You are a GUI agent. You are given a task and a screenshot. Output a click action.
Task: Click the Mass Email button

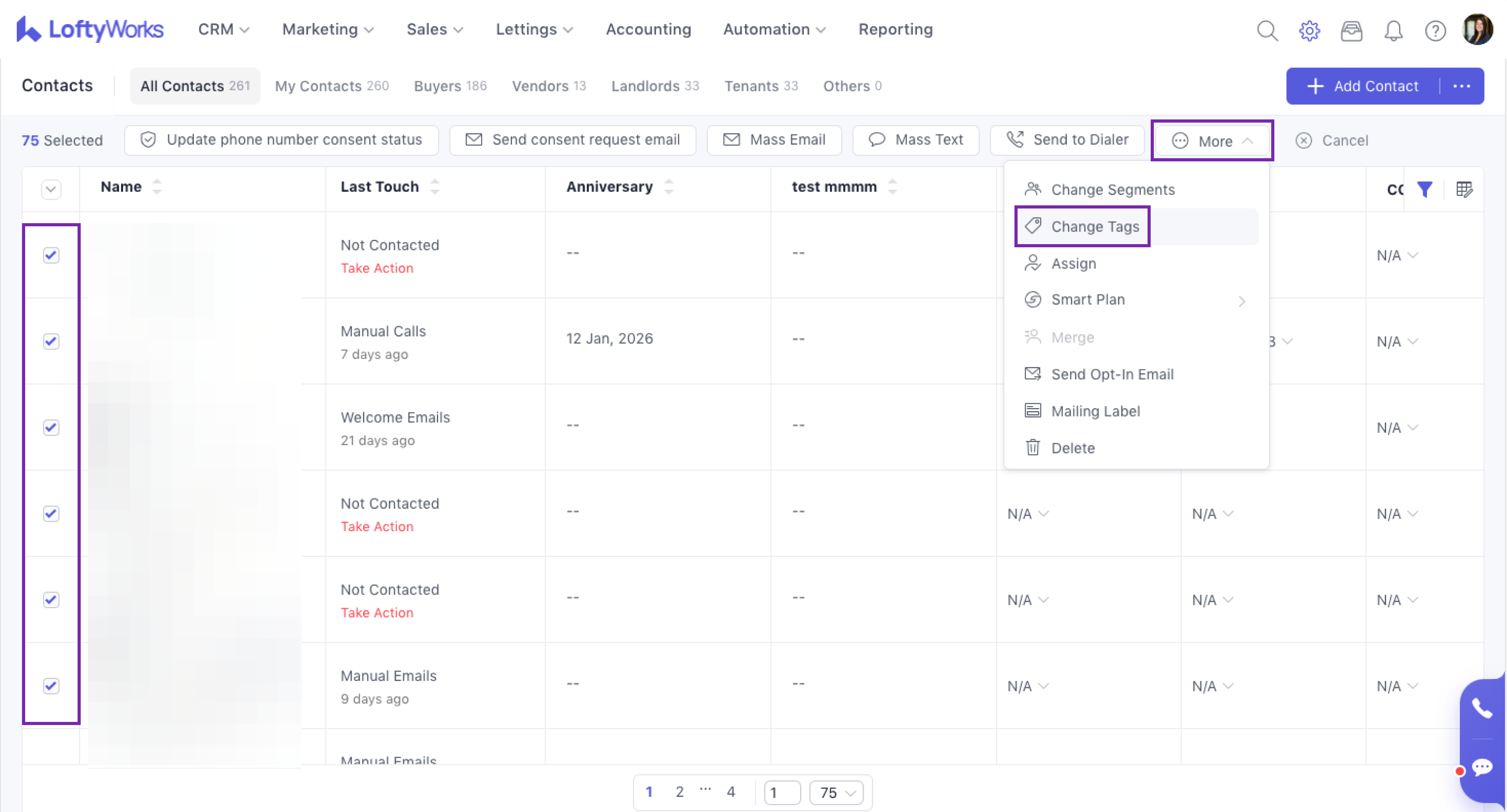click(x=774, y=140)
